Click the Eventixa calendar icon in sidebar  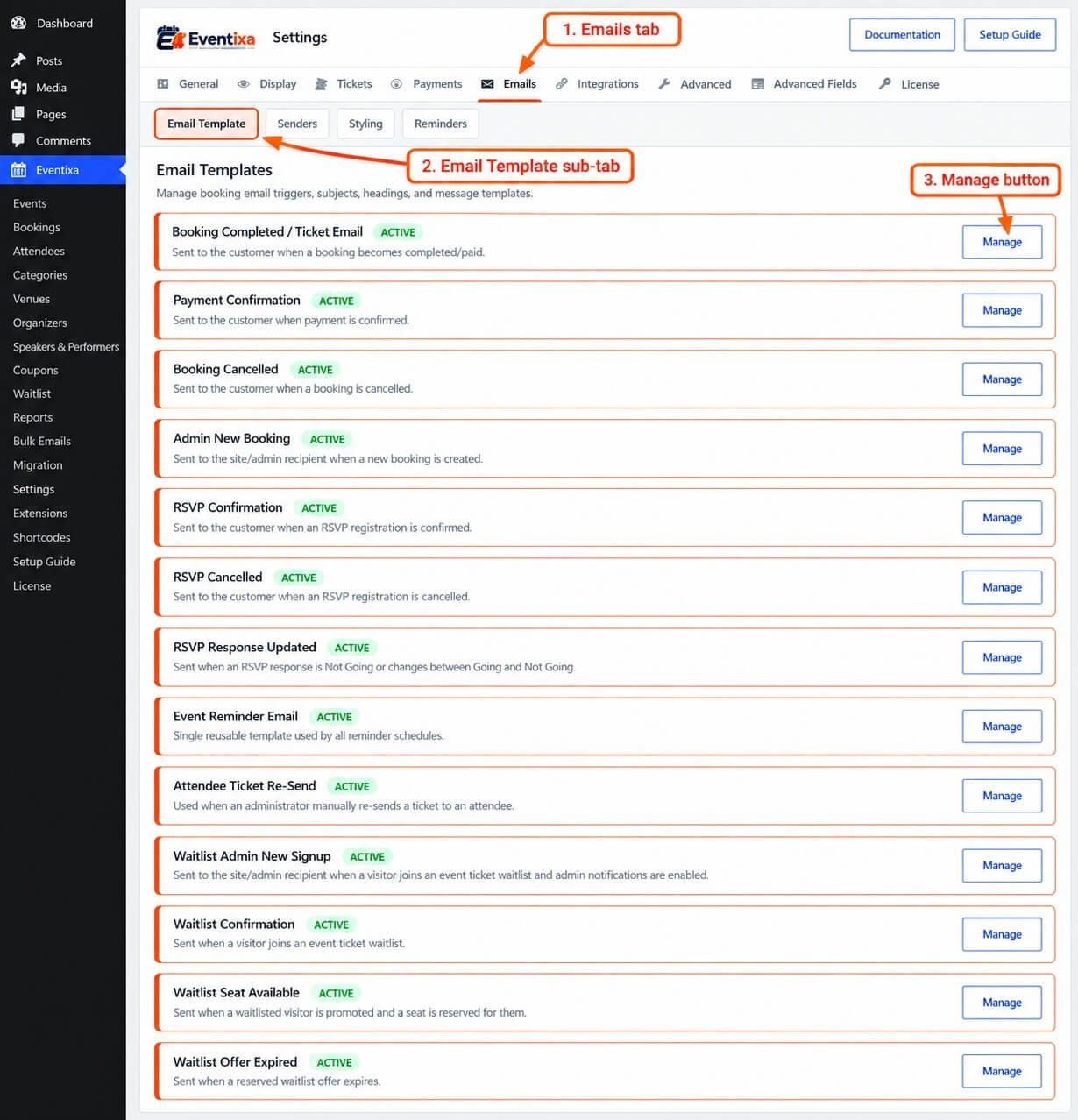click(x=18, y=170)
